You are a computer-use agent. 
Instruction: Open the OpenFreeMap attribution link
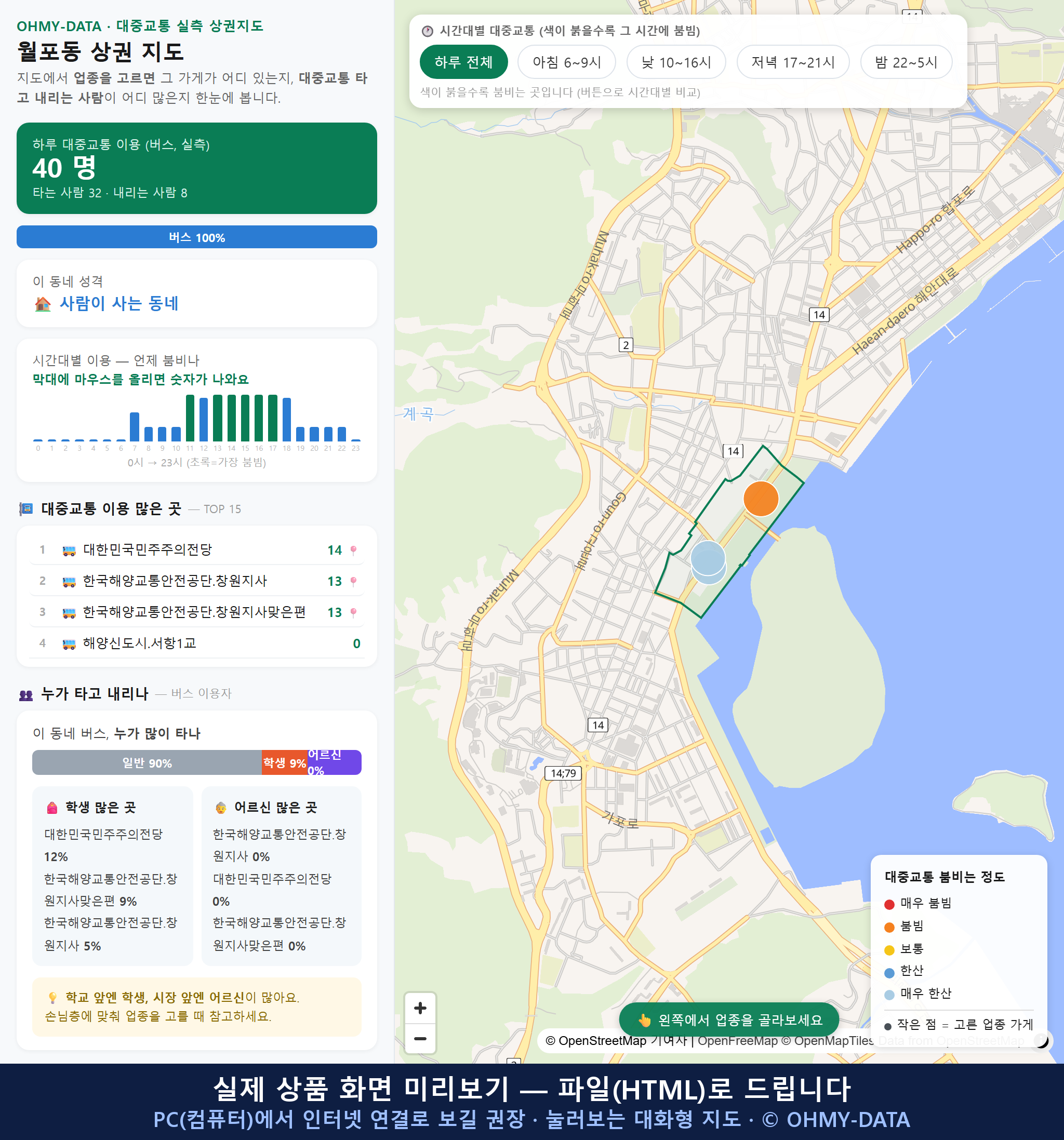point(737,1040)
